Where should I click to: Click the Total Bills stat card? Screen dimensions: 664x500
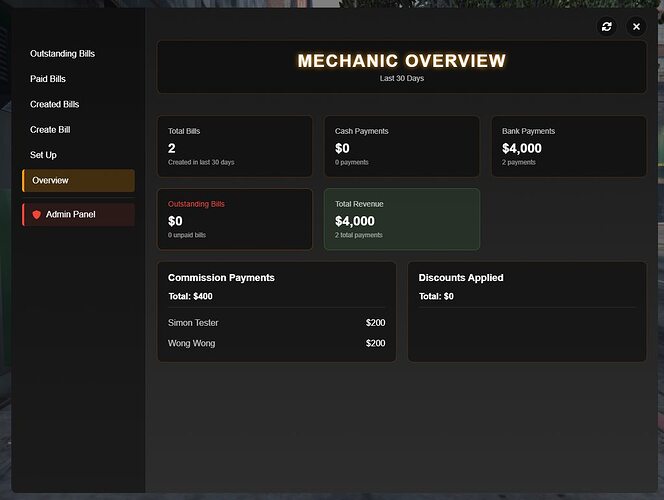(235, 146)
